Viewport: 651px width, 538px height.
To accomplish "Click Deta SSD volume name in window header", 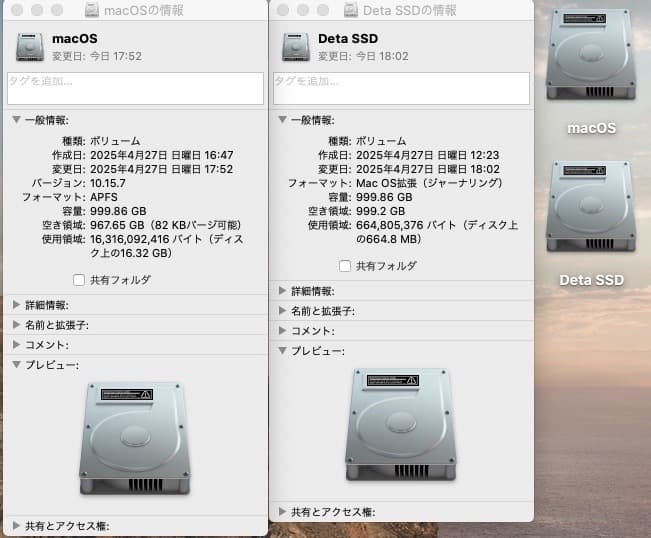I will (x=348, y=39).
